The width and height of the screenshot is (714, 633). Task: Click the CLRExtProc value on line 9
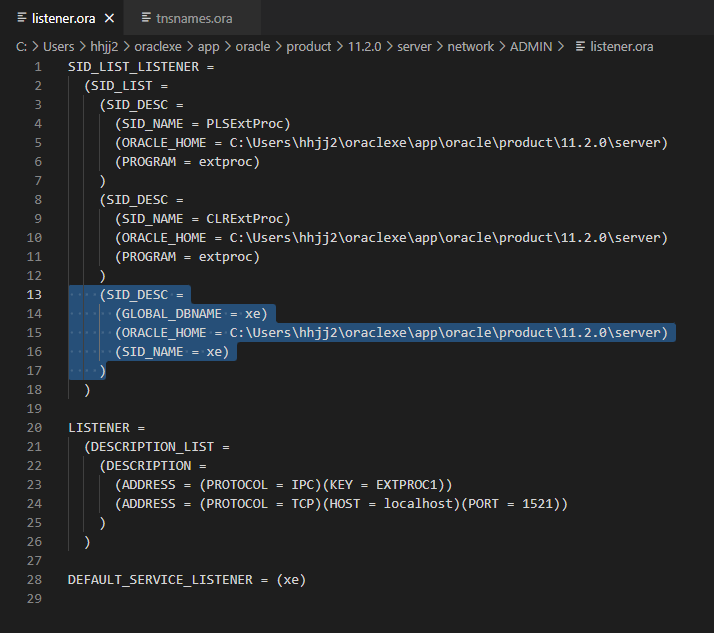click(245, 219)
